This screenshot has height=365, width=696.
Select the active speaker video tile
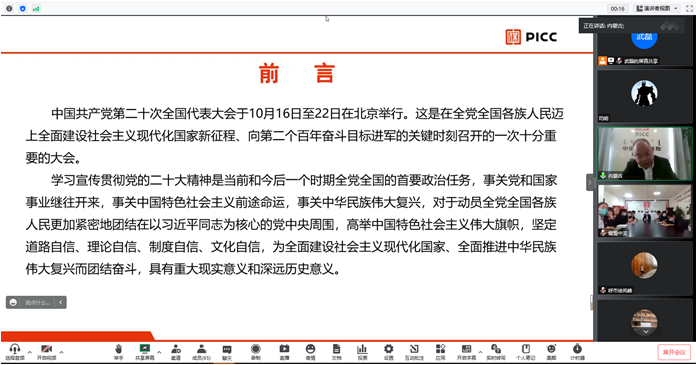645,154
